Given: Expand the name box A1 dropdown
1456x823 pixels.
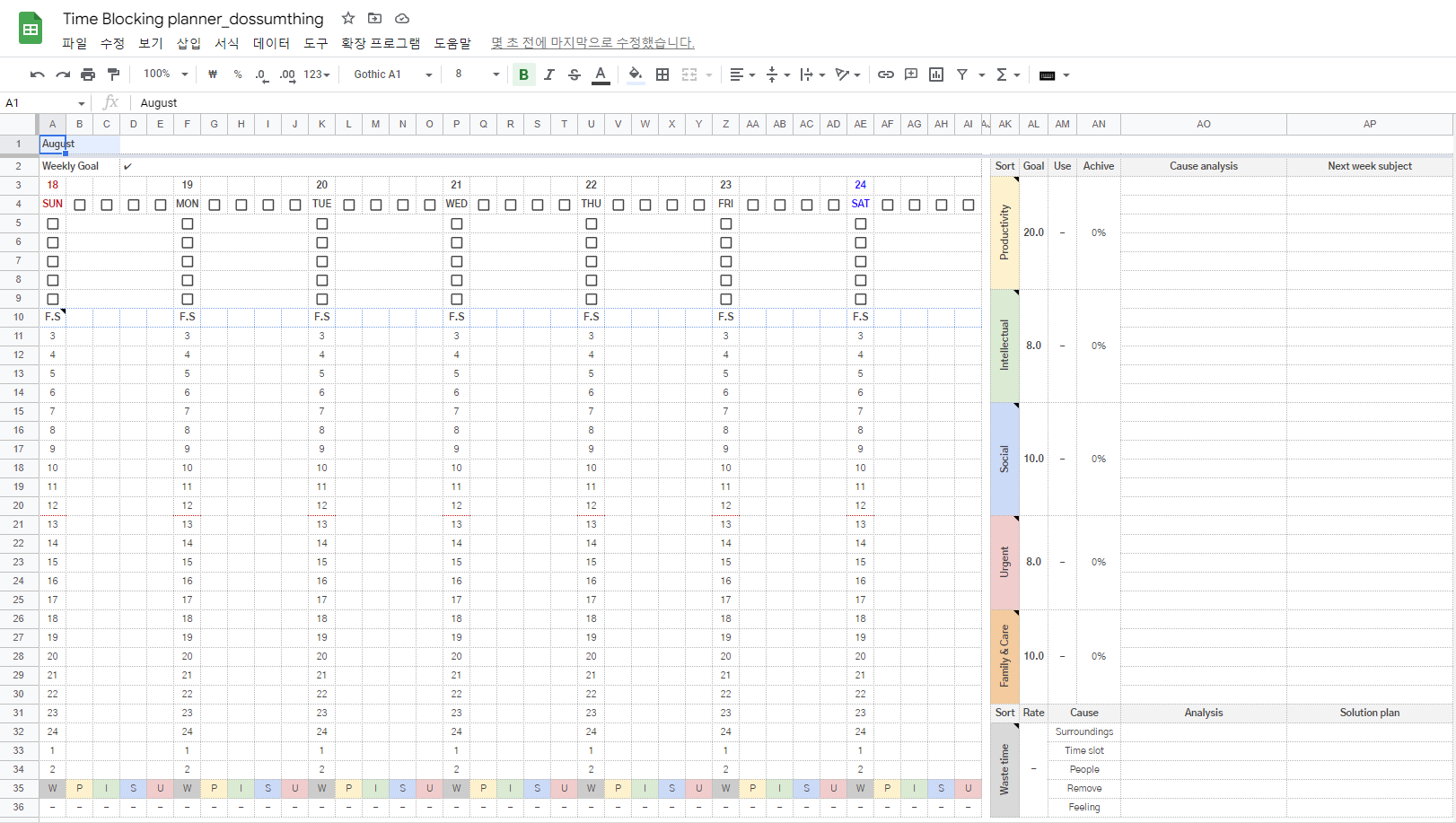Looking at the screenshot, I should point(81,103).
